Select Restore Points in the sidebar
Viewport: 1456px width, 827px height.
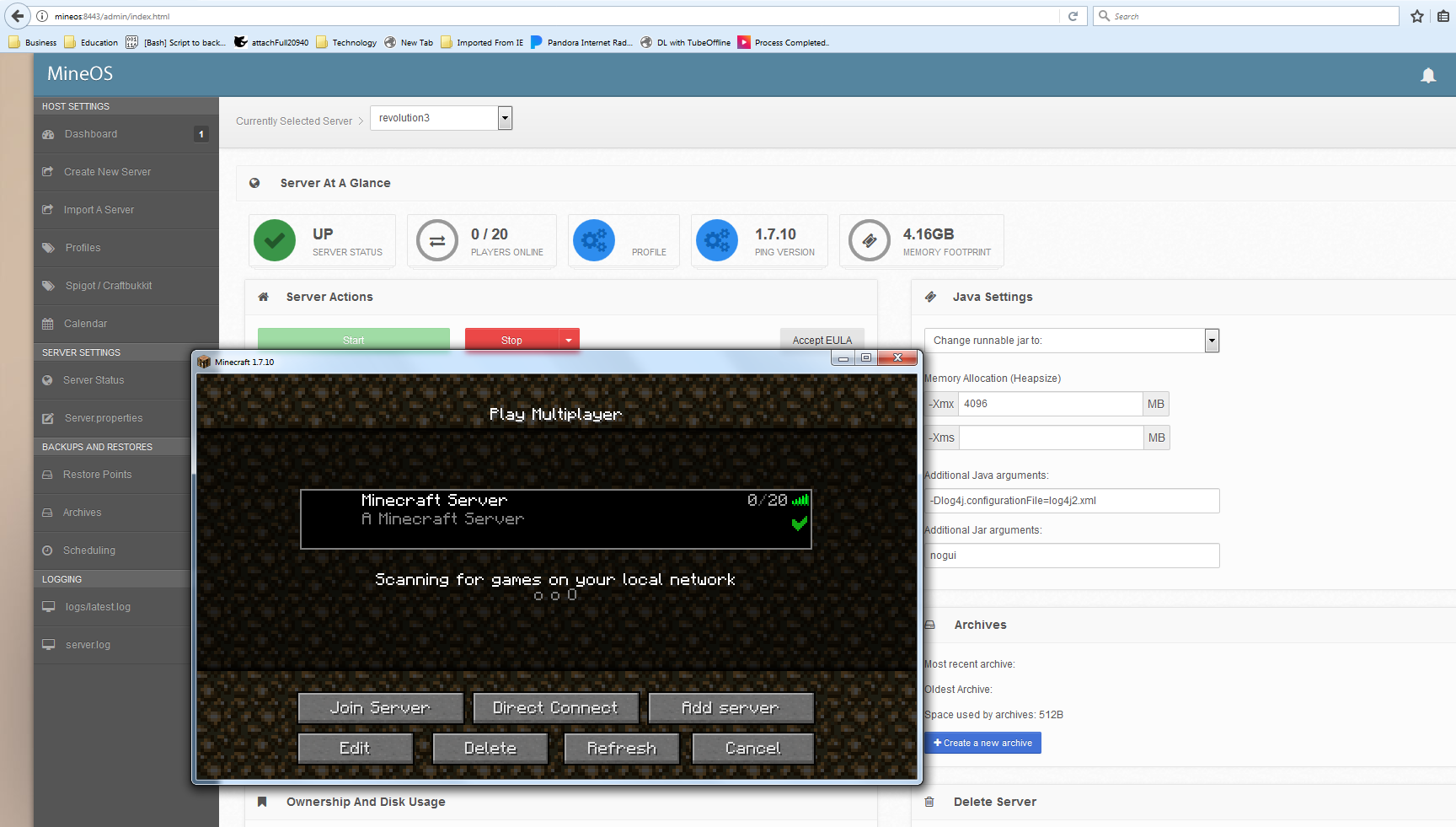97,475
